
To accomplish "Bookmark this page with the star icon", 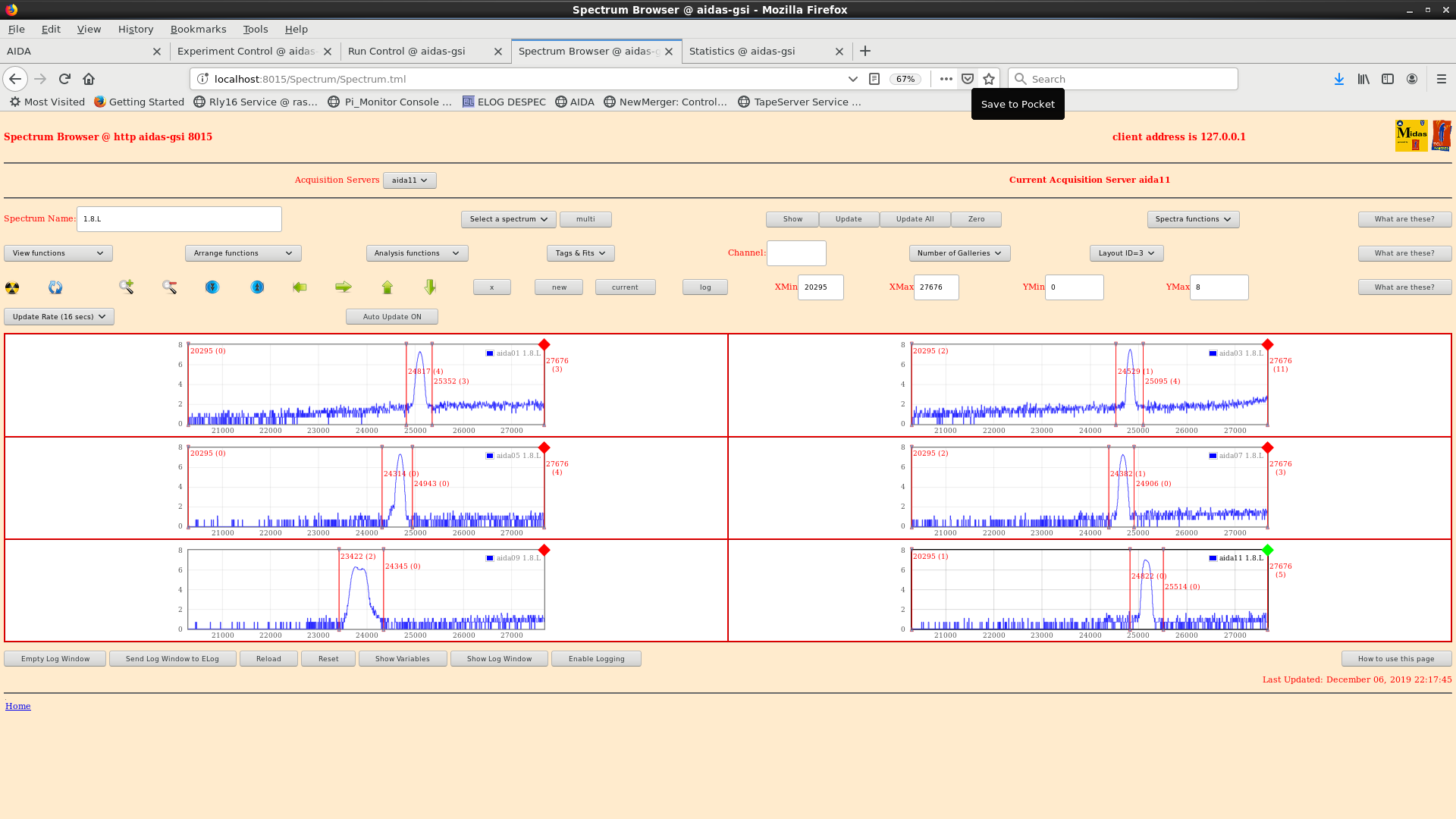I will pyautogui.click(x=989, y=79).
